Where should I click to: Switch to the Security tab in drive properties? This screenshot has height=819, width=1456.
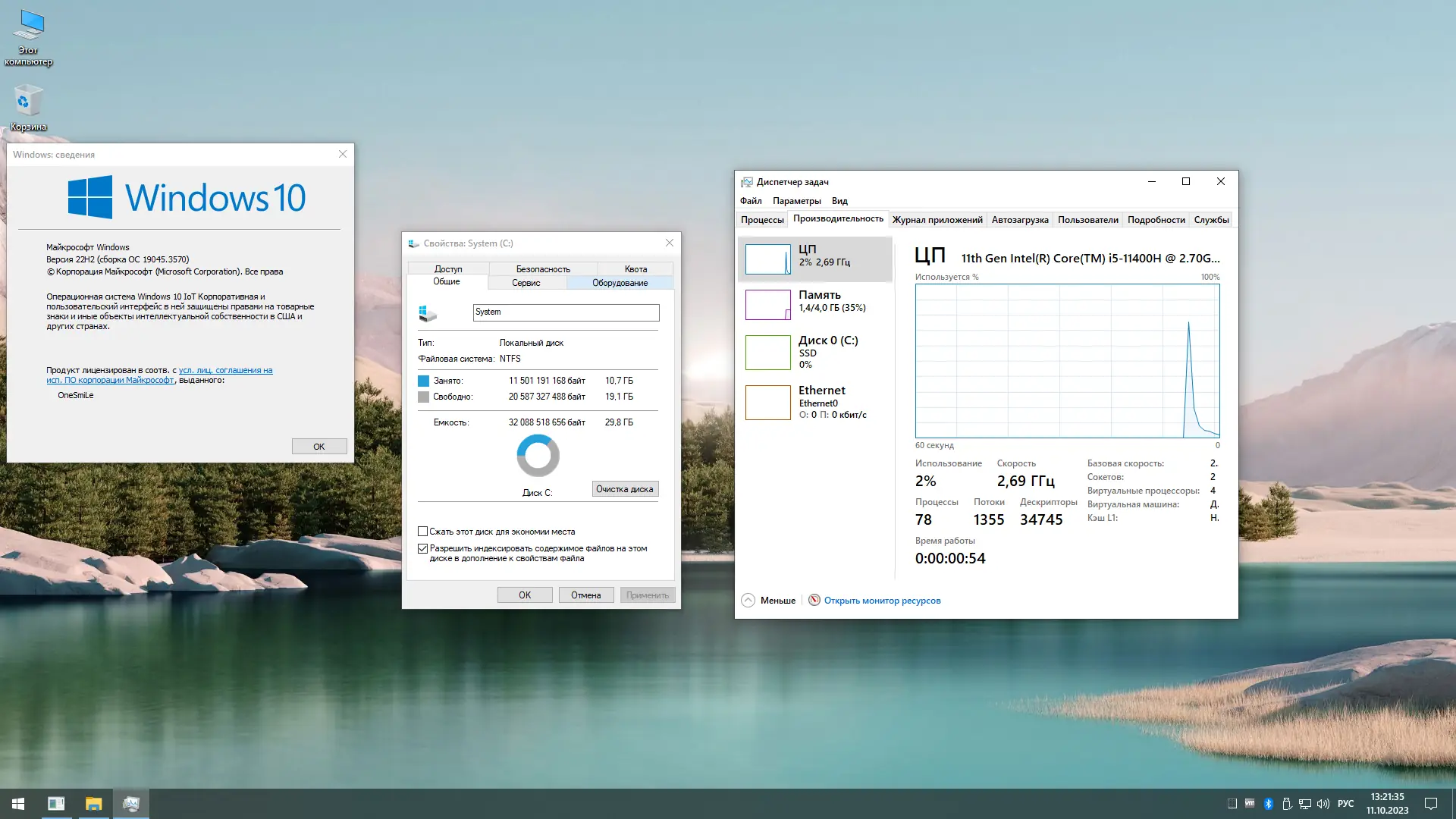[543, 269]
